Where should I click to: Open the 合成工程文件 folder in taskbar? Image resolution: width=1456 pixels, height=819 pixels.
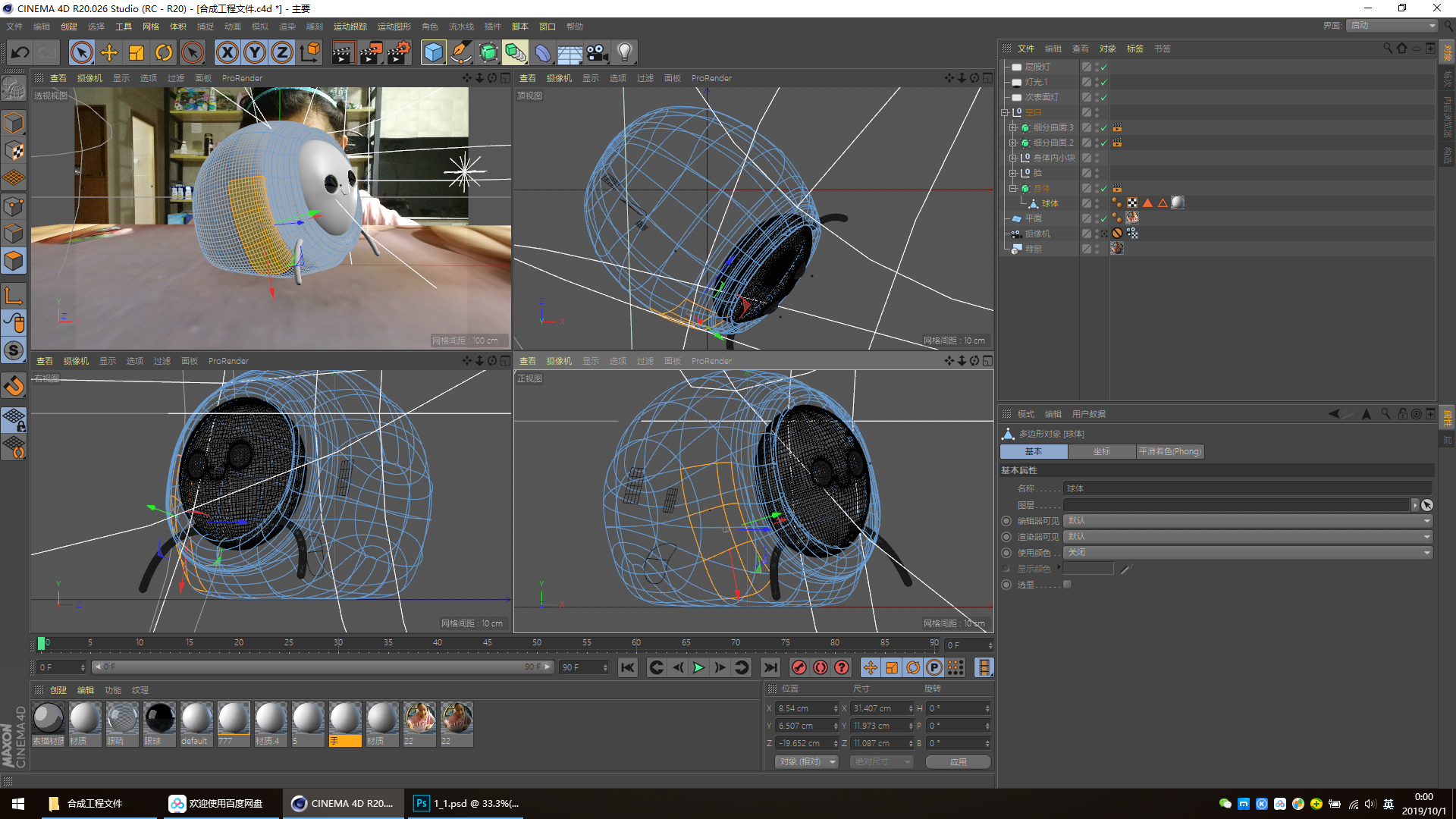point(99,804)
